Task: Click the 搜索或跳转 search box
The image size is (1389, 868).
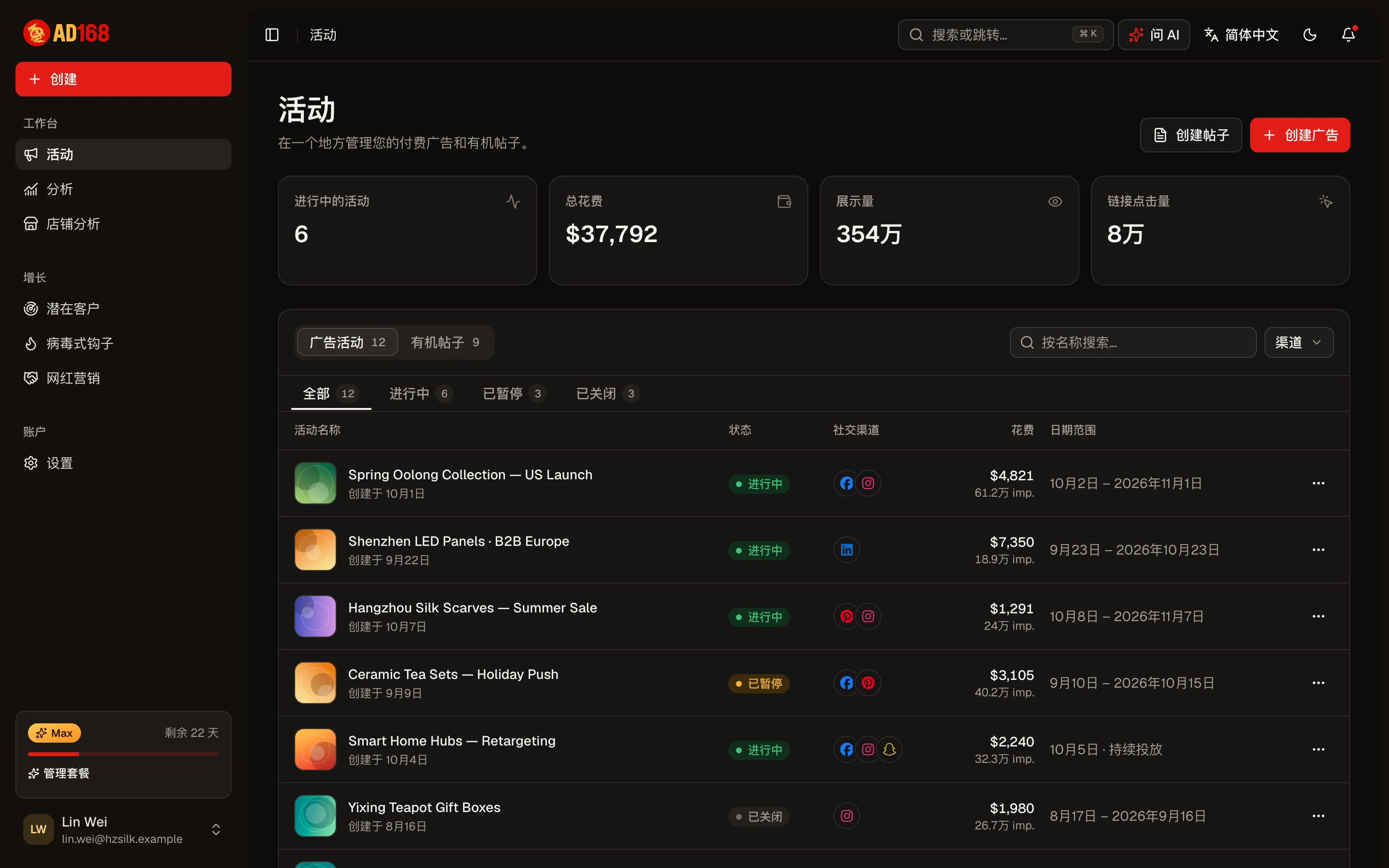Action: (x=1006, y=35)
